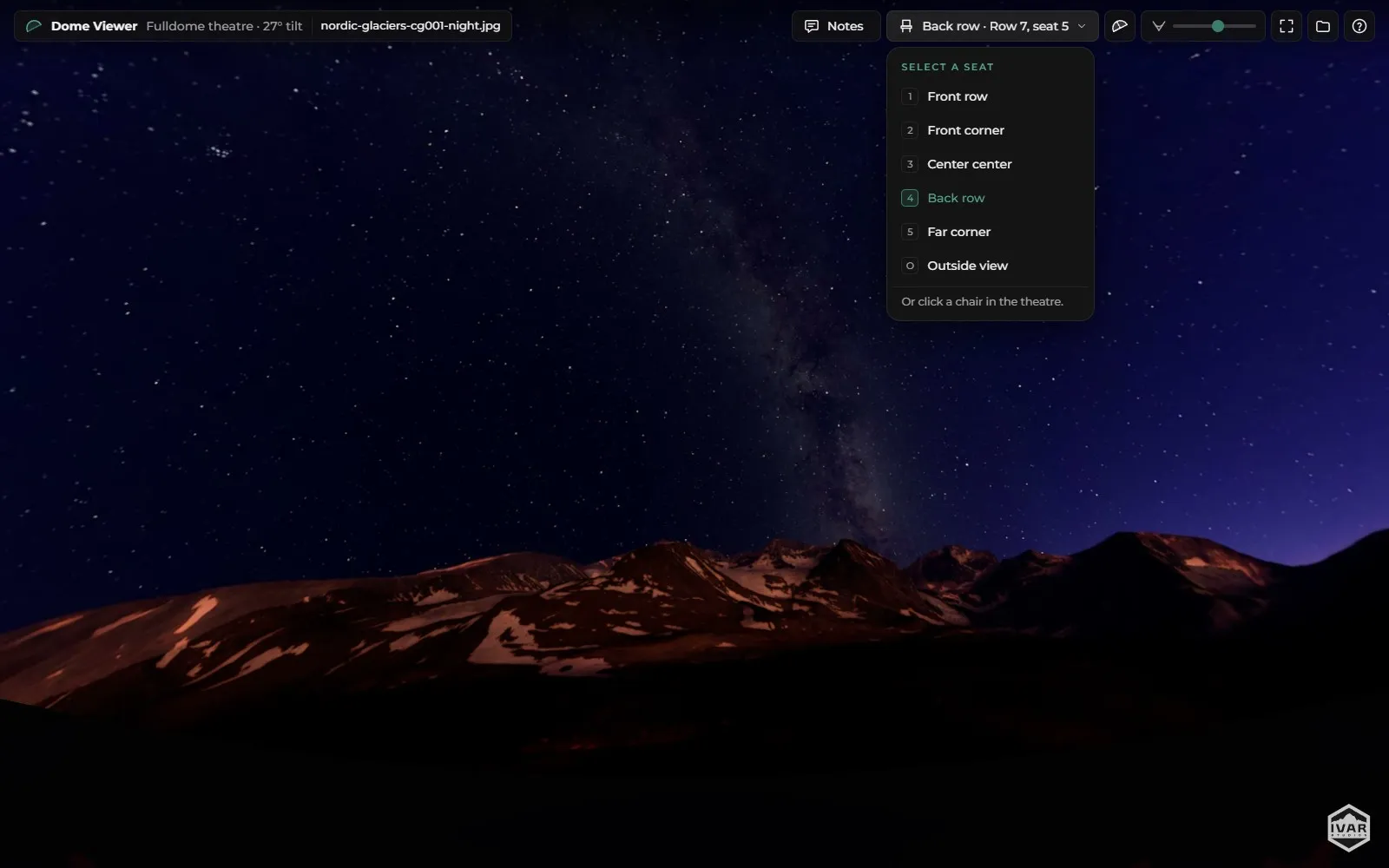Image resolution: width=1389 pixels, height=868 pixels.
Task: Select Center center seat
Action: (990, 164)
